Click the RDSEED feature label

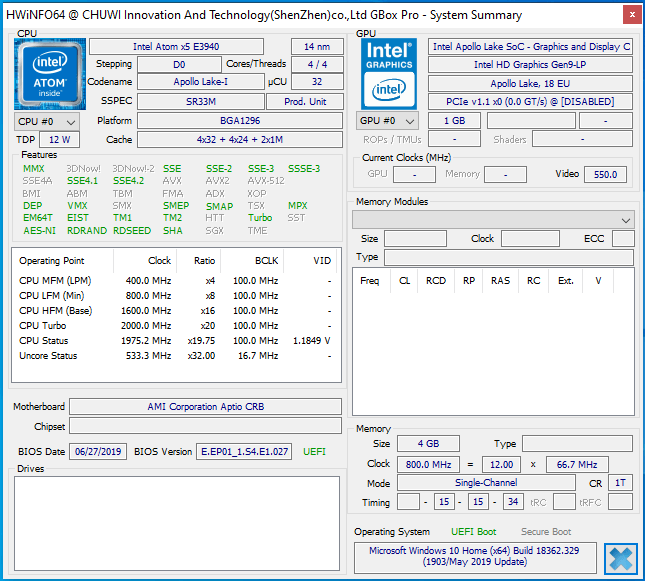(132, 230)
